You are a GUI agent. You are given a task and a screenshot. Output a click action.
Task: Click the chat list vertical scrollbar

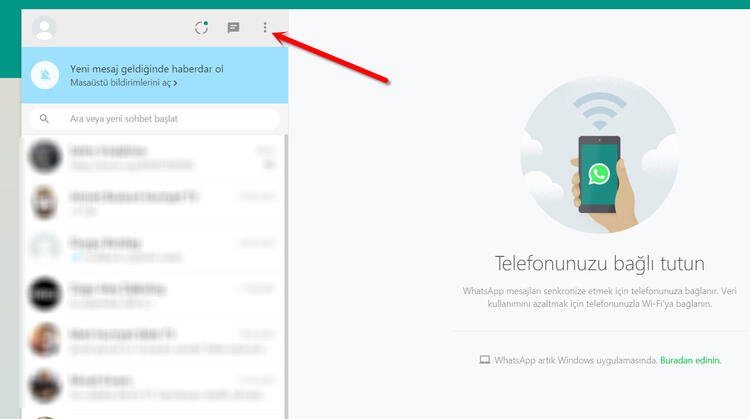coord(285,250)
